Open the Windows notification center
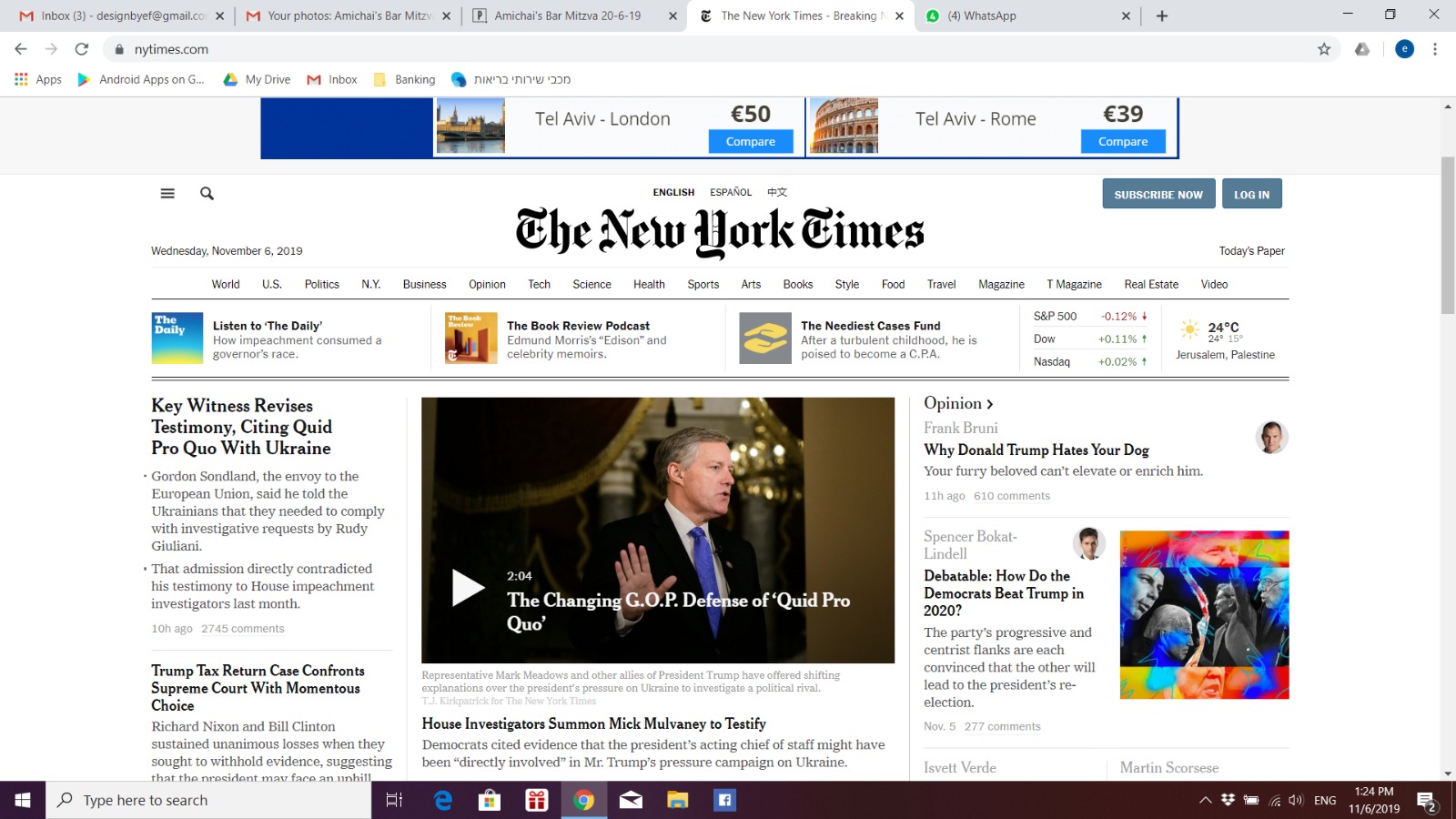Screen dimensions: 1456x819 click(1426, 801)
